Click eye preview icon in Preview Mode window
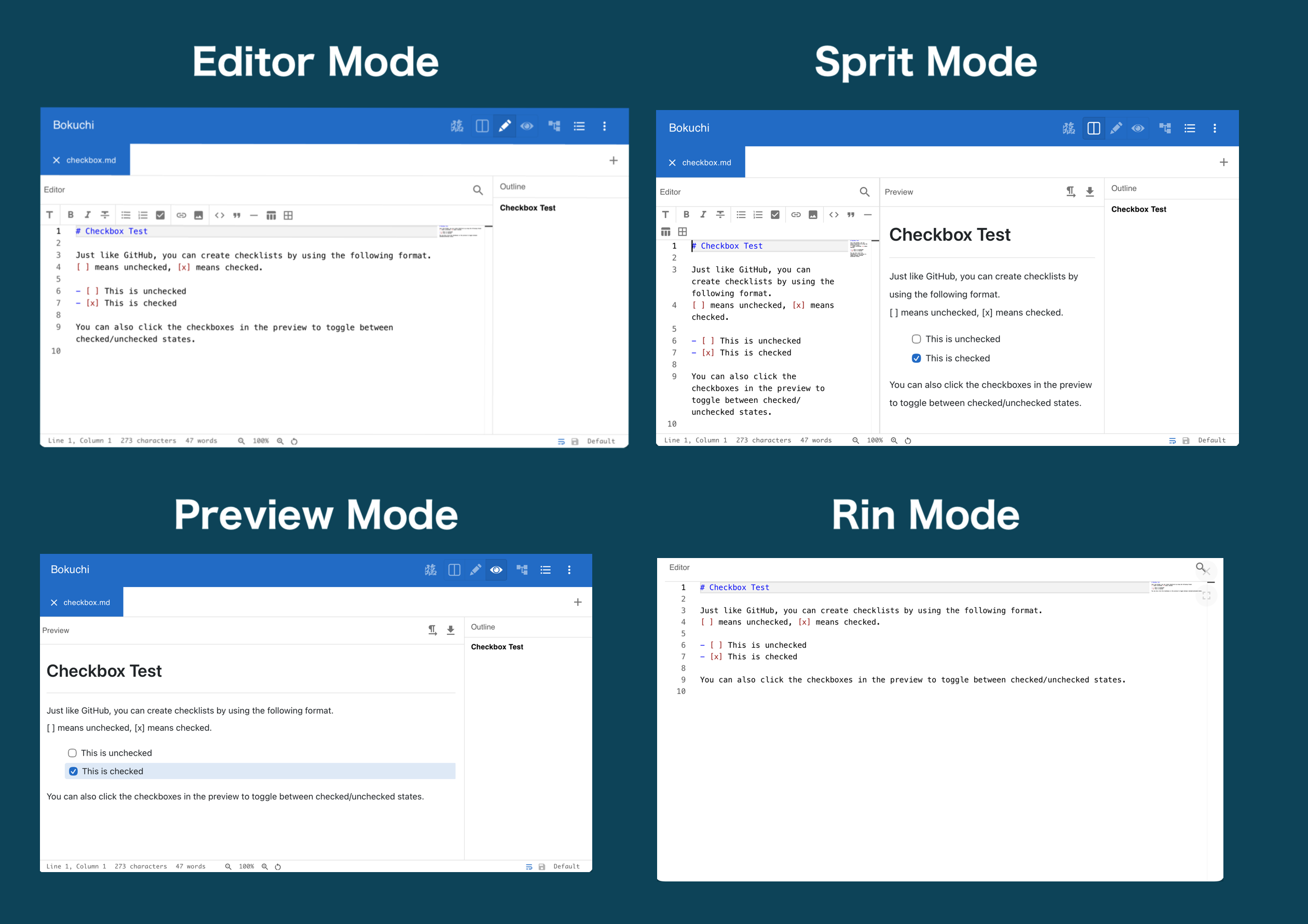This screenshot has height=924, width=1308. [496, 569]
